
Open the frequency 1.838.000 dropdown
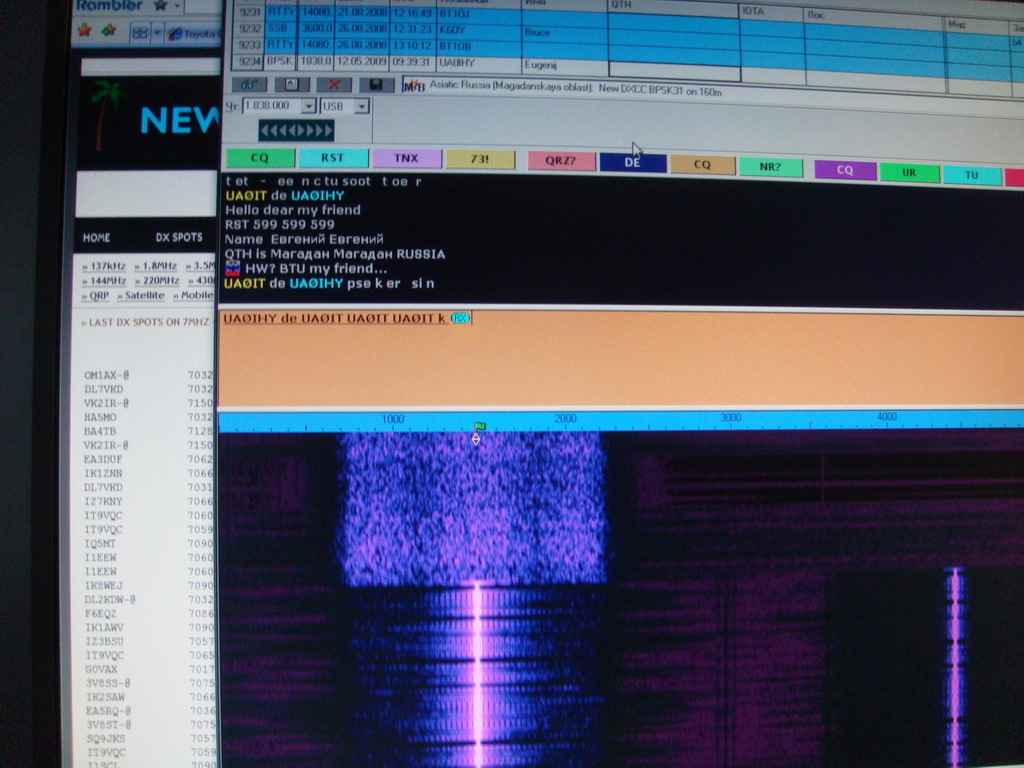pos(308,106)
